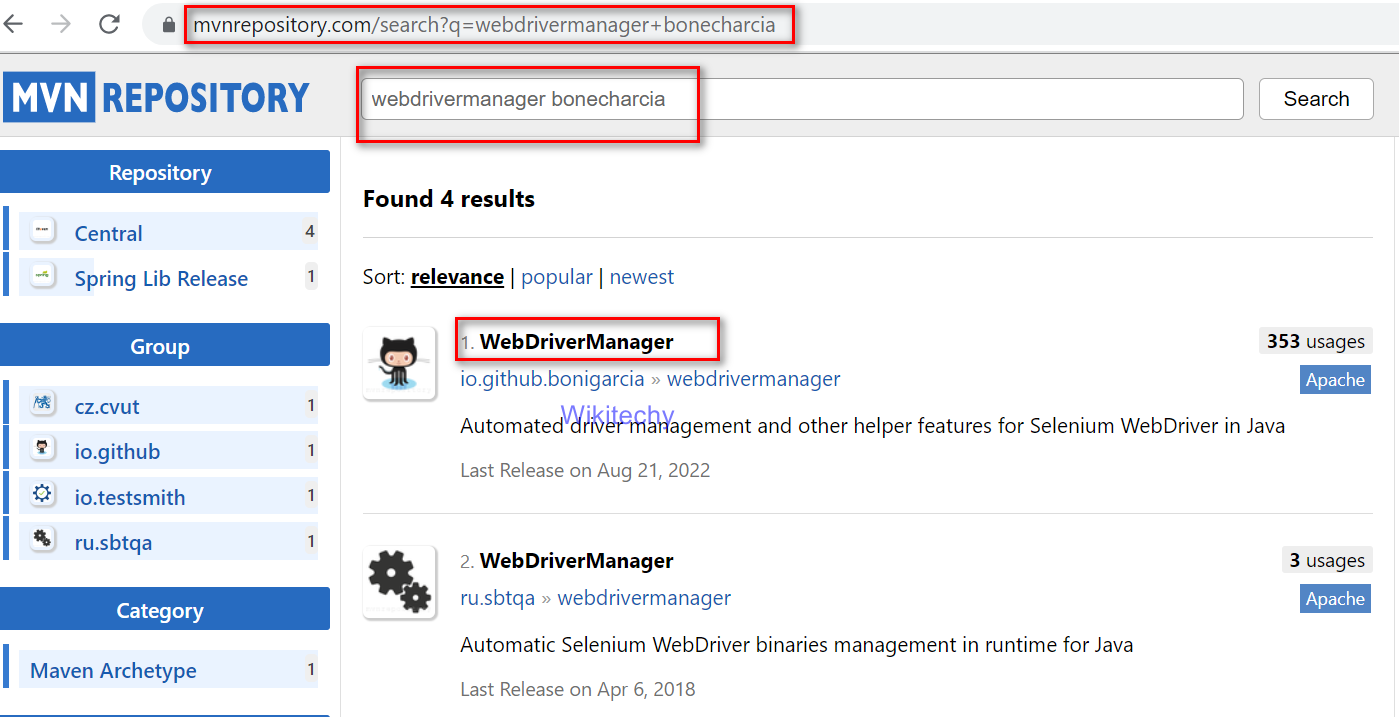Image resolution: width=1399 pixels, height=717 pixels.
Task: Click the browser address bar URL
Action: click(484, 25)
